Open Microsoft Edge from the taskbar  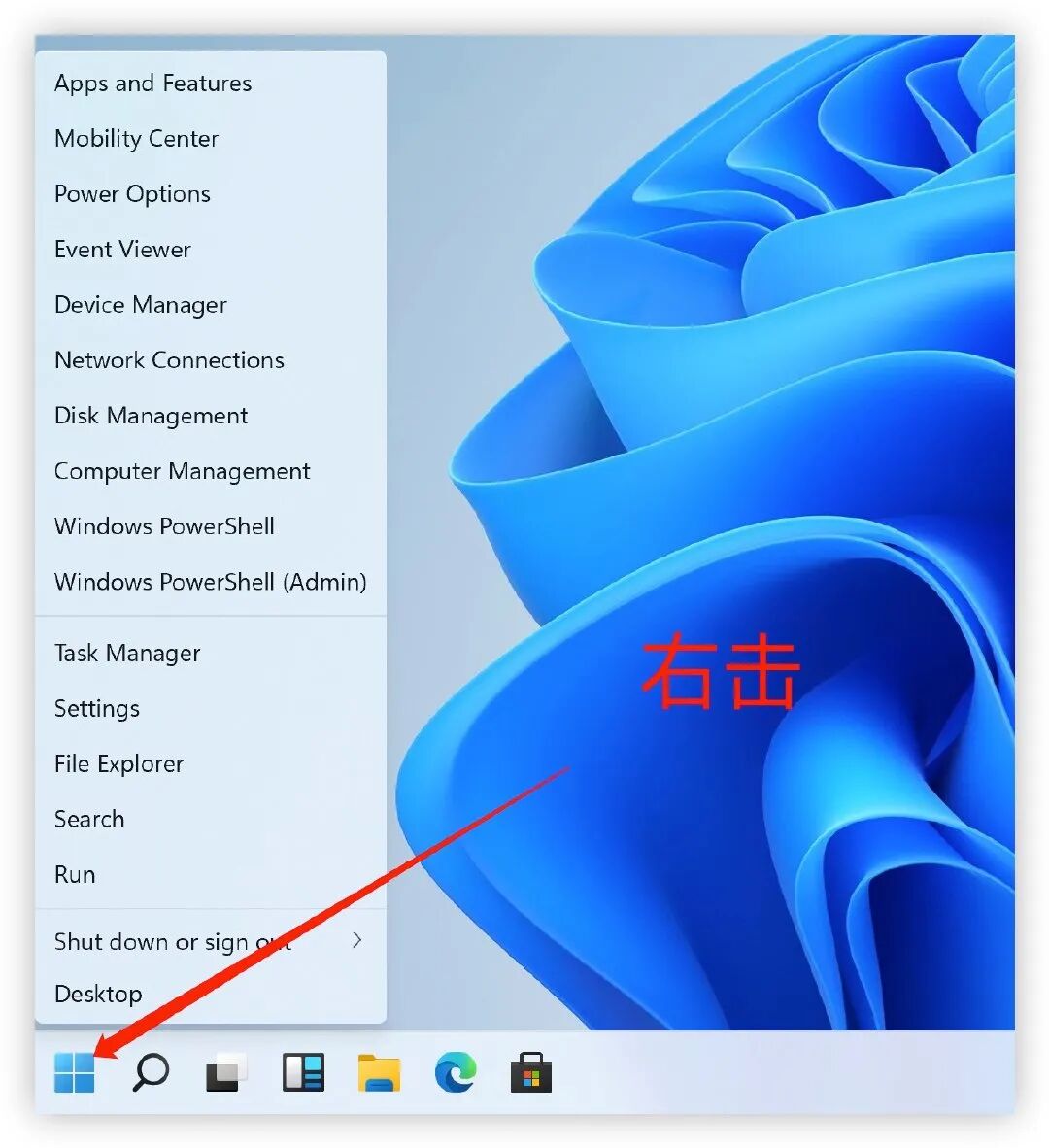click(455, 1073)
